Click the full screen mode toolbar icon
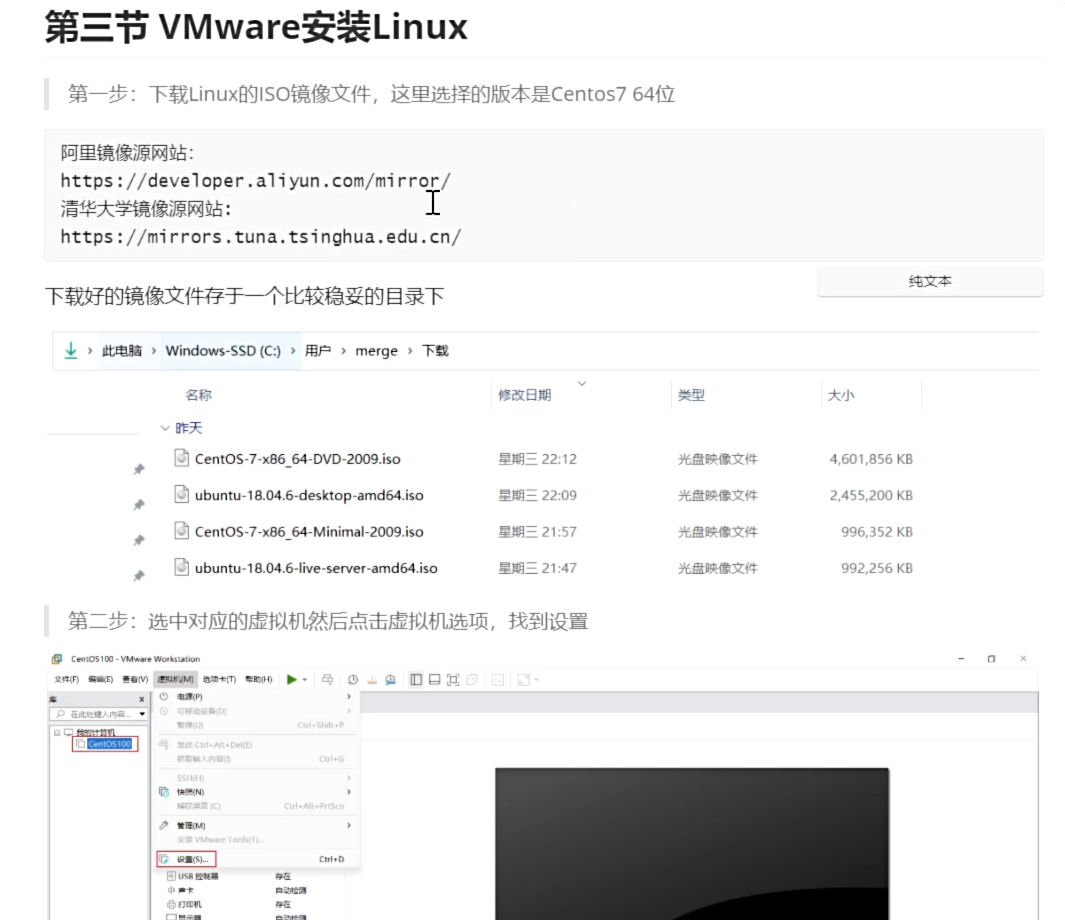This screenshot has height=920, width=1065. pos(453,680)
